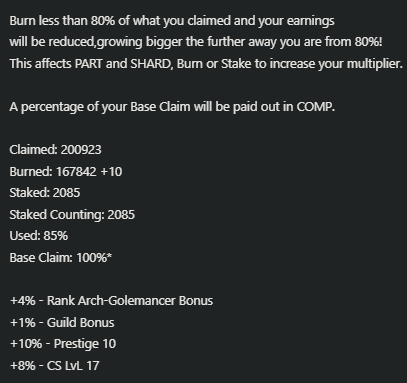The height and width of the screenshot is (383, 407).
Task: Click the Staked Counting: 2085 line
Action: click(72, 214)
